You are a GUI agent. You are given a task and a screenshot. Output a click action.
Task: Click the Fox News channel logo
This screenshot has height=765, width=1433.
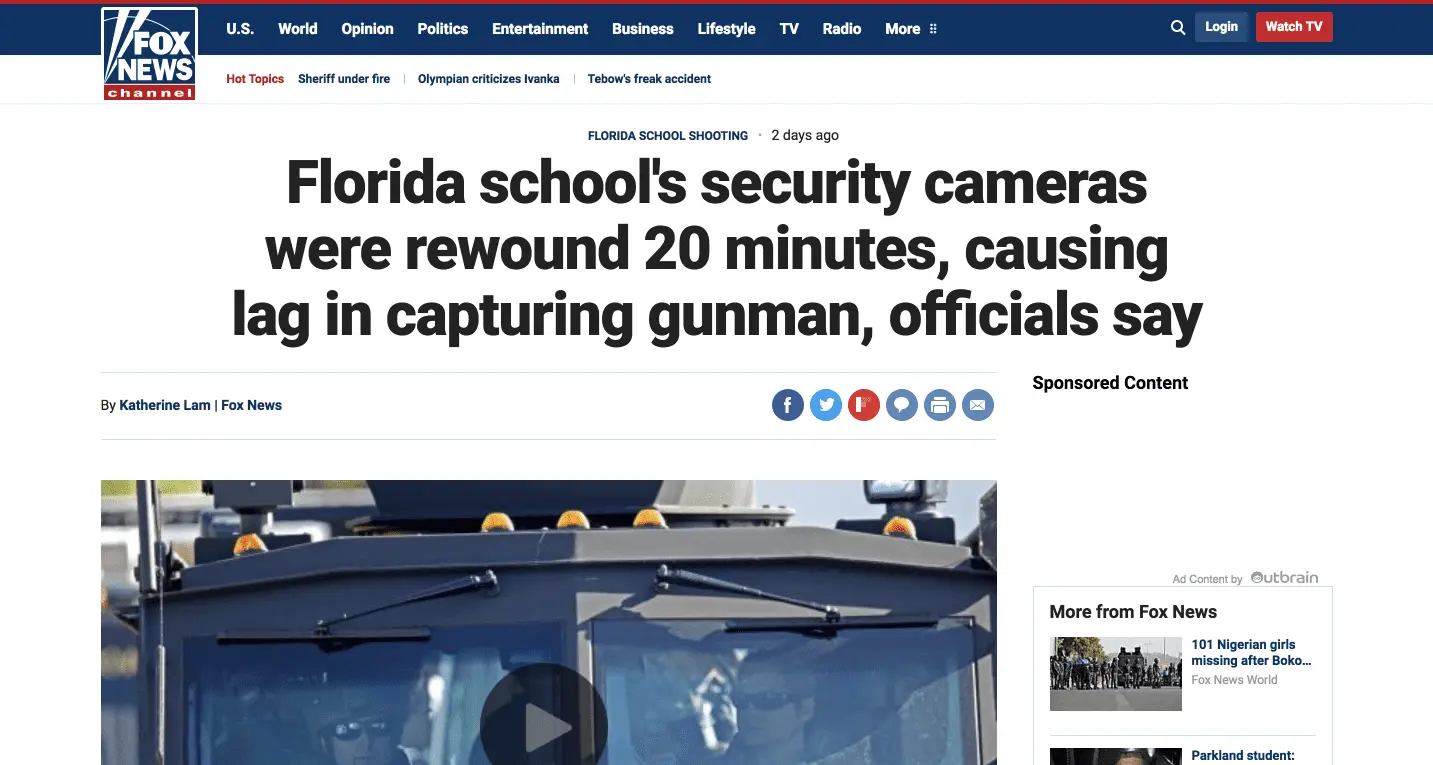pyautogui.click(x=149, y=53)
